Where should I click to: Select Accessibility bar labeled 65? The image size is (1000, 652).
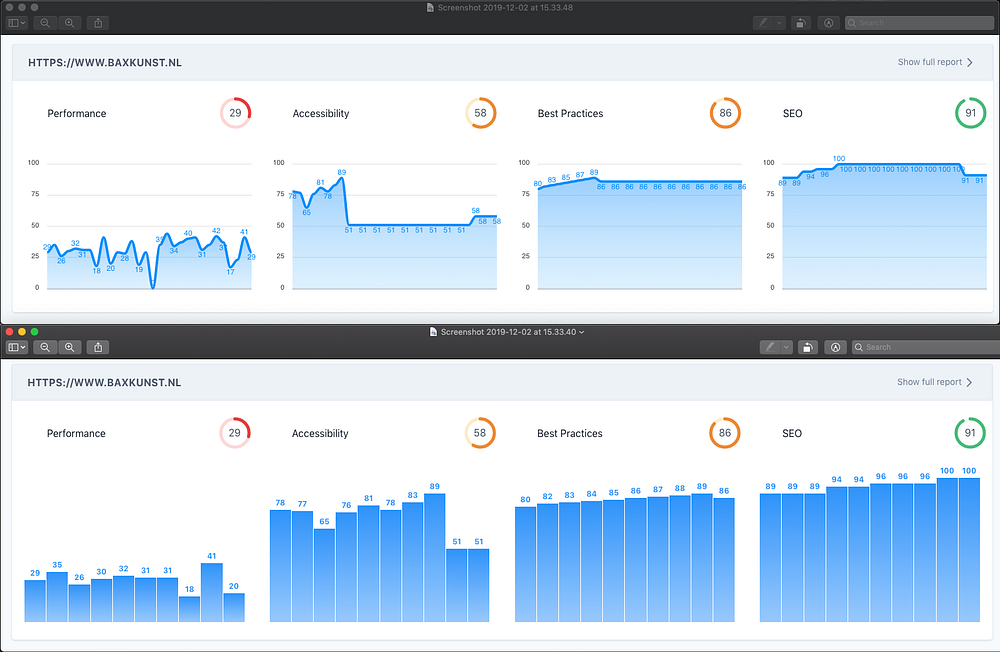(x=324, y=575)
